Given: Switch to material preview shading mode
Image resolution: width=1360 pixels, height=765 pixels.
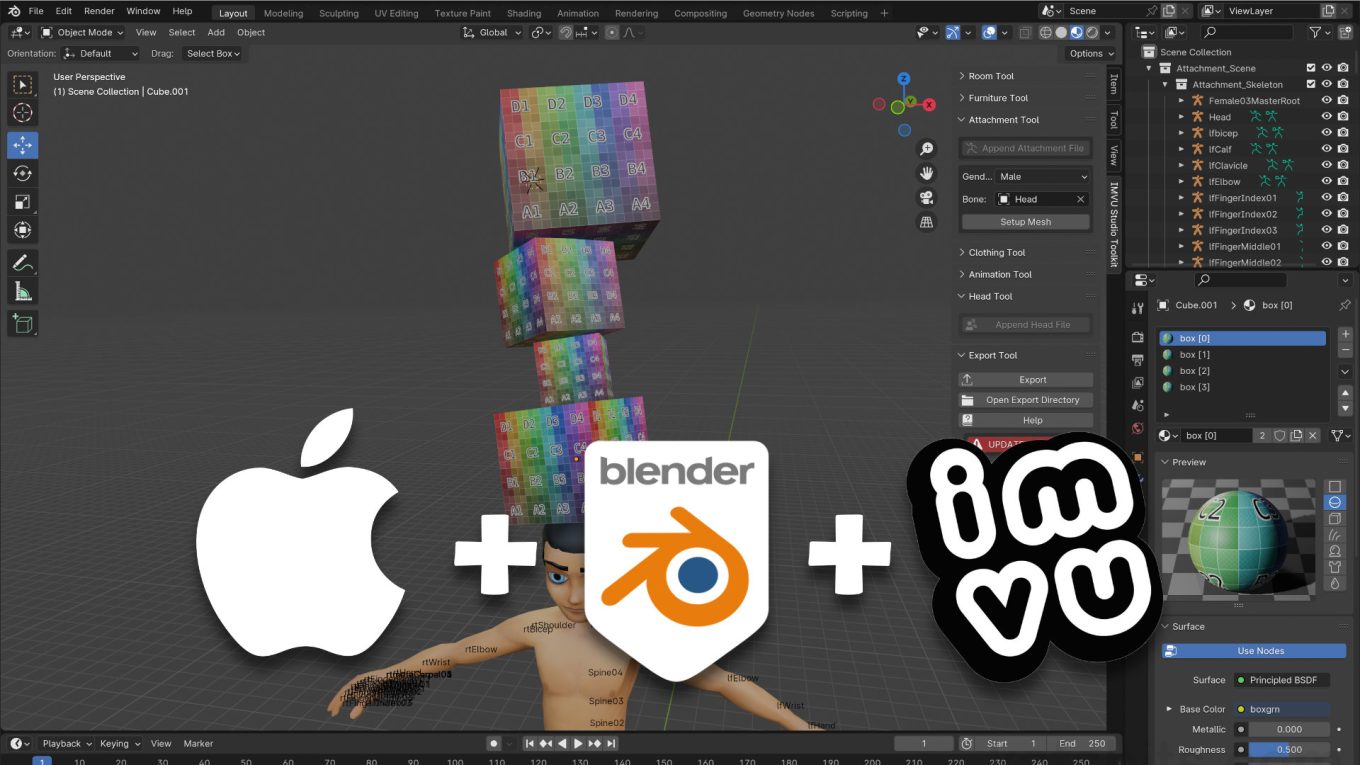Looking at the screenshot, I should click(x=1077, y=32).
